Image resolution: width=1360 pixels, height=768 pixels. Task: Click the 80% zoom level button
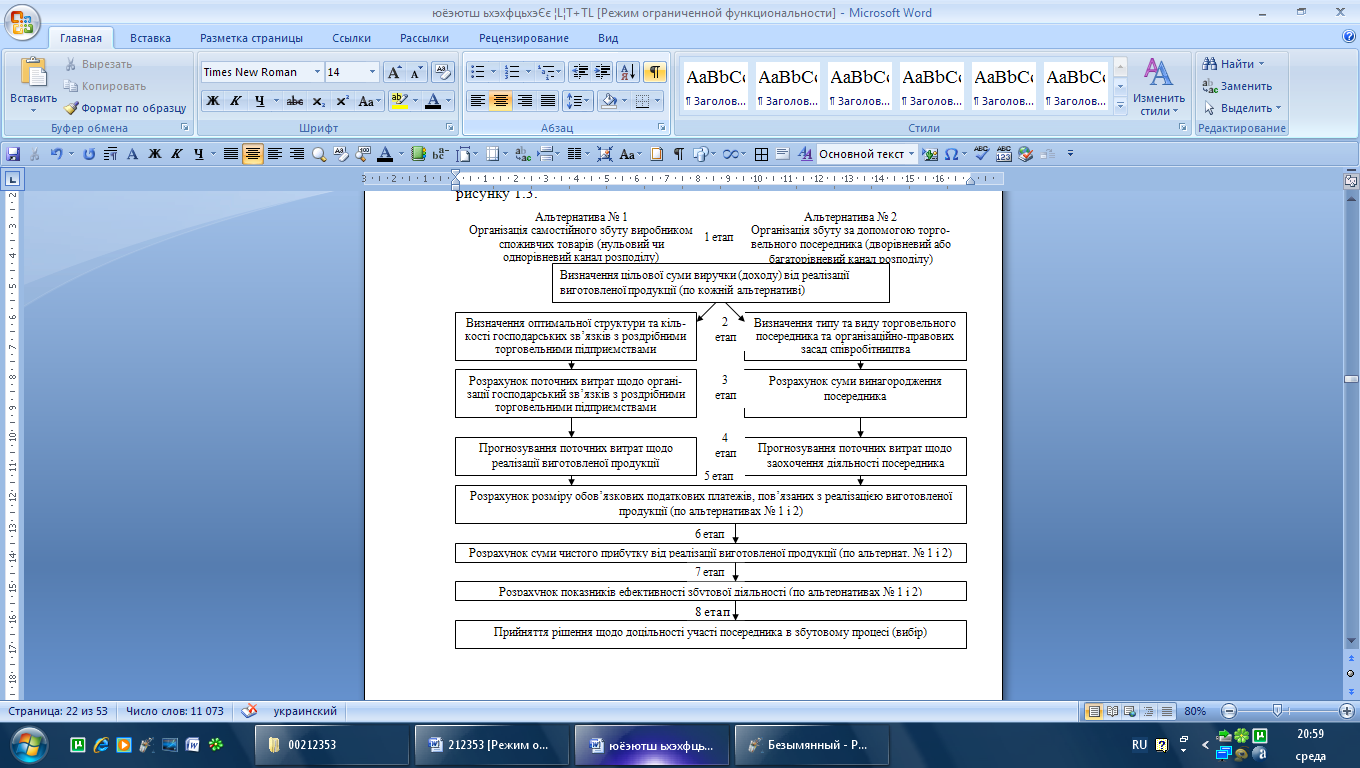coord(1194,711)
